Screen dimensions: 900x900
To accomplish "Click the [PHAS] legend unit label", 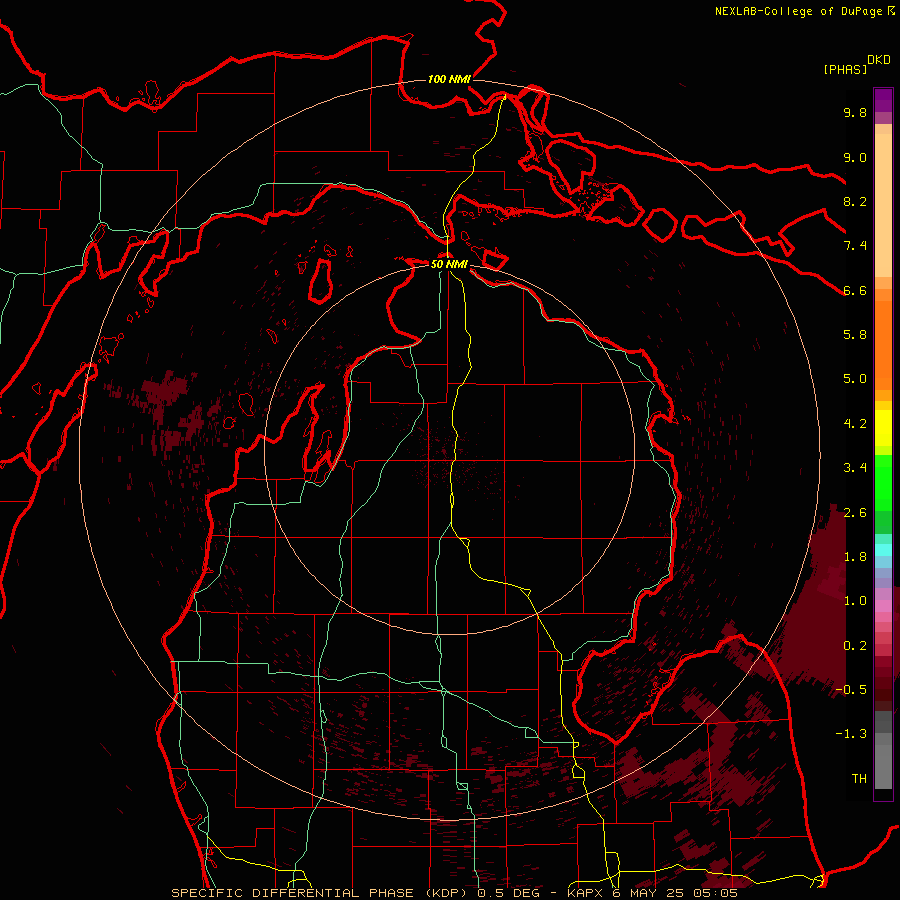I will (845, 69).
